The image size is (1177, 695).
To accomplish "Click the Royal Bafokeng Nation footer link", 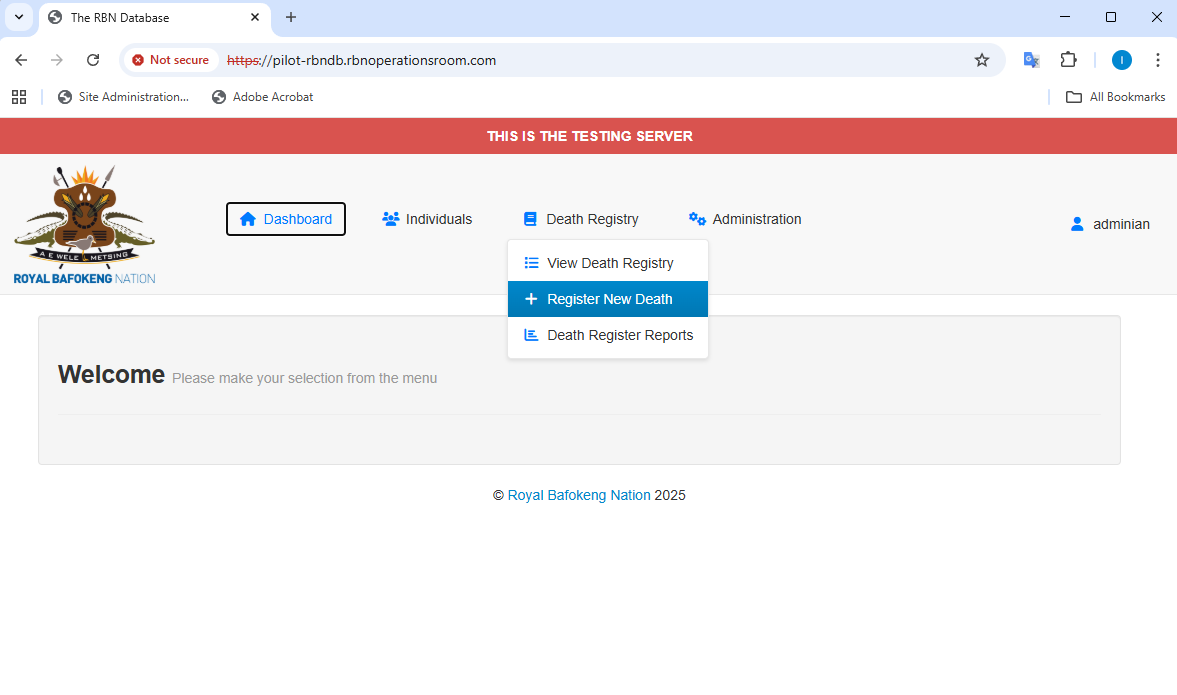I will point(579,495).
